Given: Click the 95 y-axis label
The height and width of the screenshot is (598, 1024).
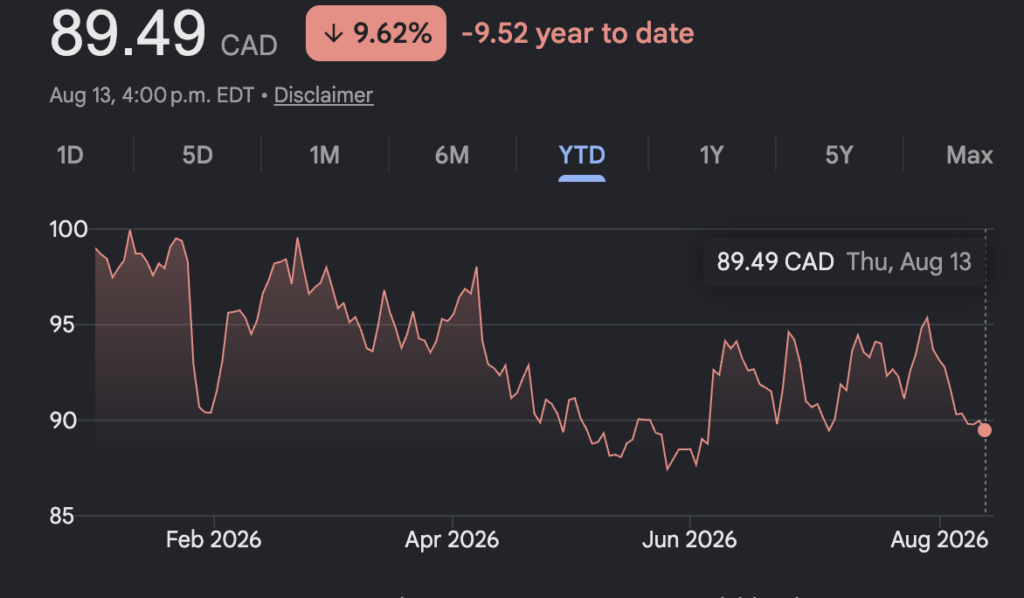Looking at the screenshot, I should click(62, 324).
